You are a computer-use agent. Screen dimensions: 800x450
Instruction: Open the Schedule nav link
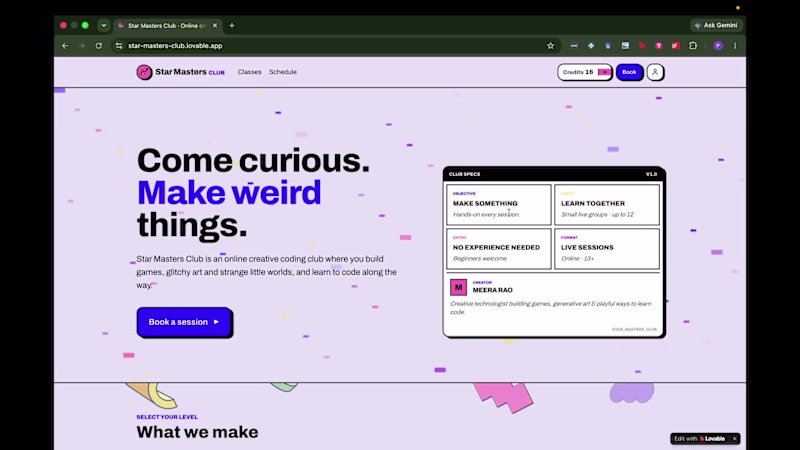[283, 72]
